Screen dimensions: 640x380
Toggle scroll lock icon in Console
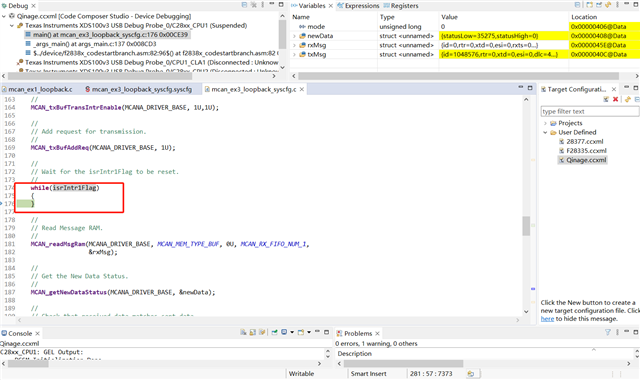coord(253,332)
